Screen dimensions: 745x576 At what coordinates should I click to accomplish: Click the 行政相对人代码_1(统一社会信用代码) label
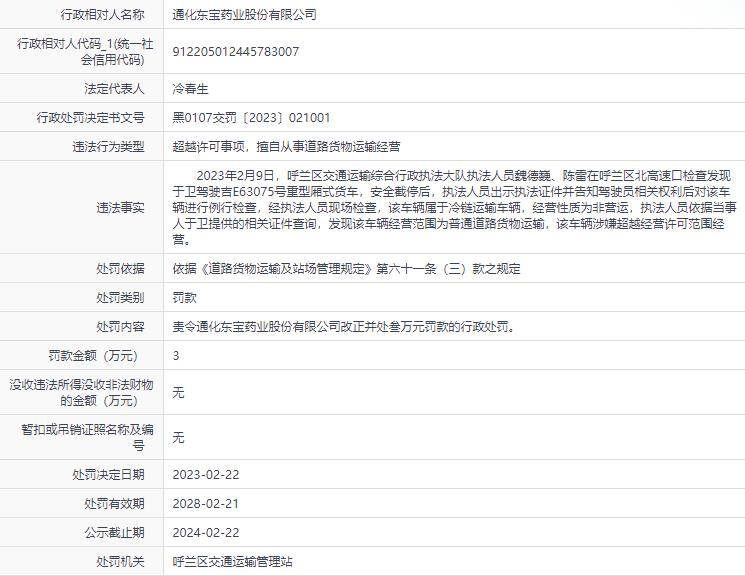85,52
